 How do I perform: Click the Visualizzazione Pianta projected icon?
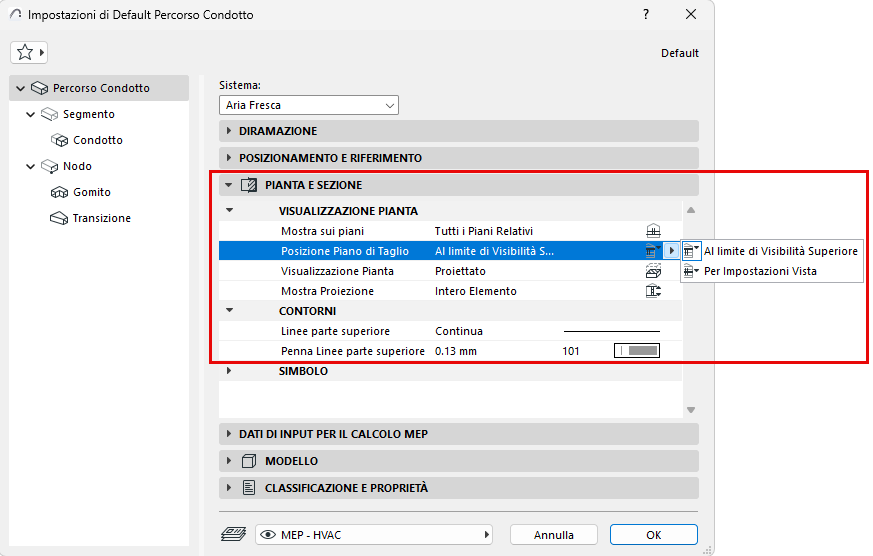click(653, 271)
